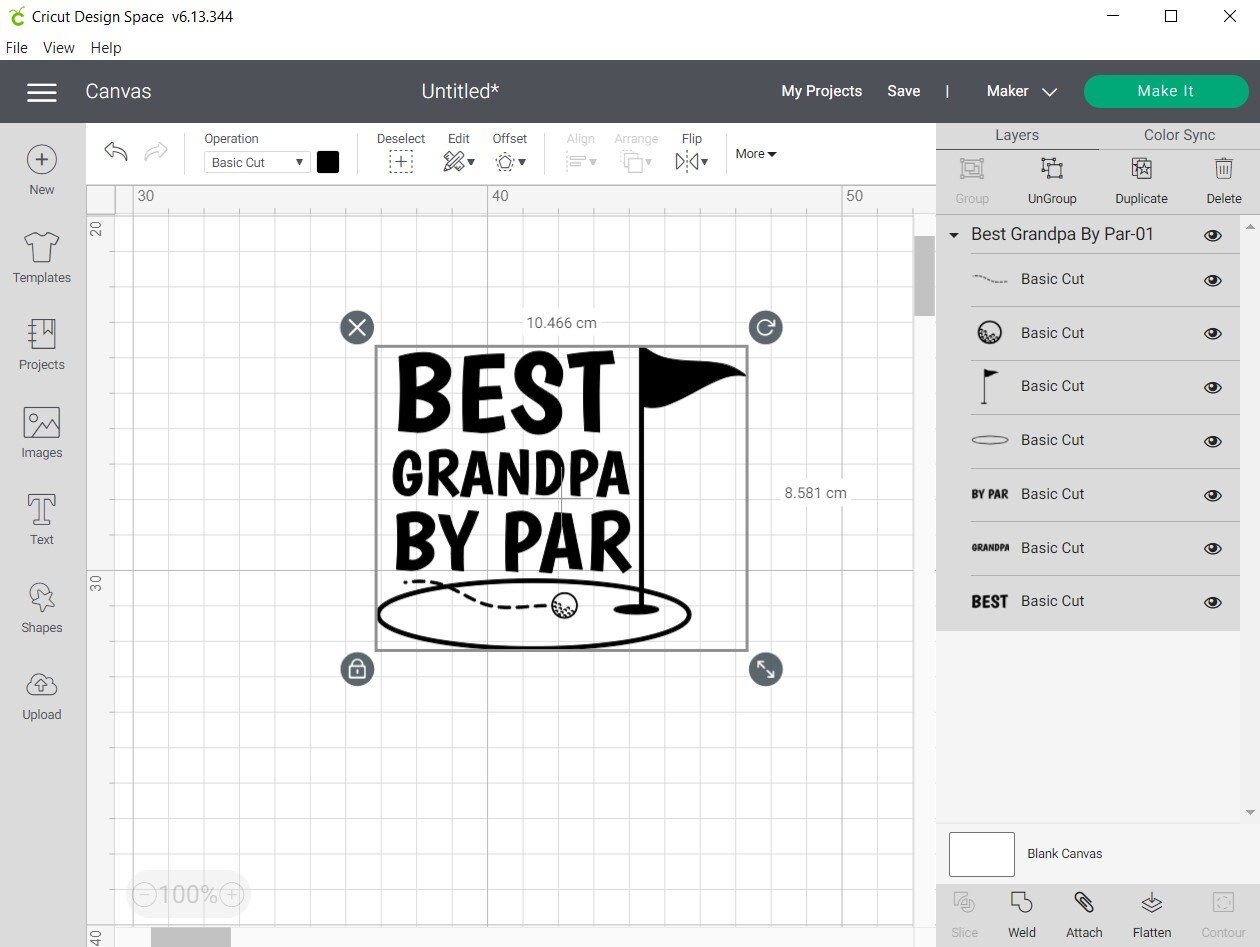Click the Duplicate icon in Layers panel
Screen dimensions: 1260x947
1141,178
